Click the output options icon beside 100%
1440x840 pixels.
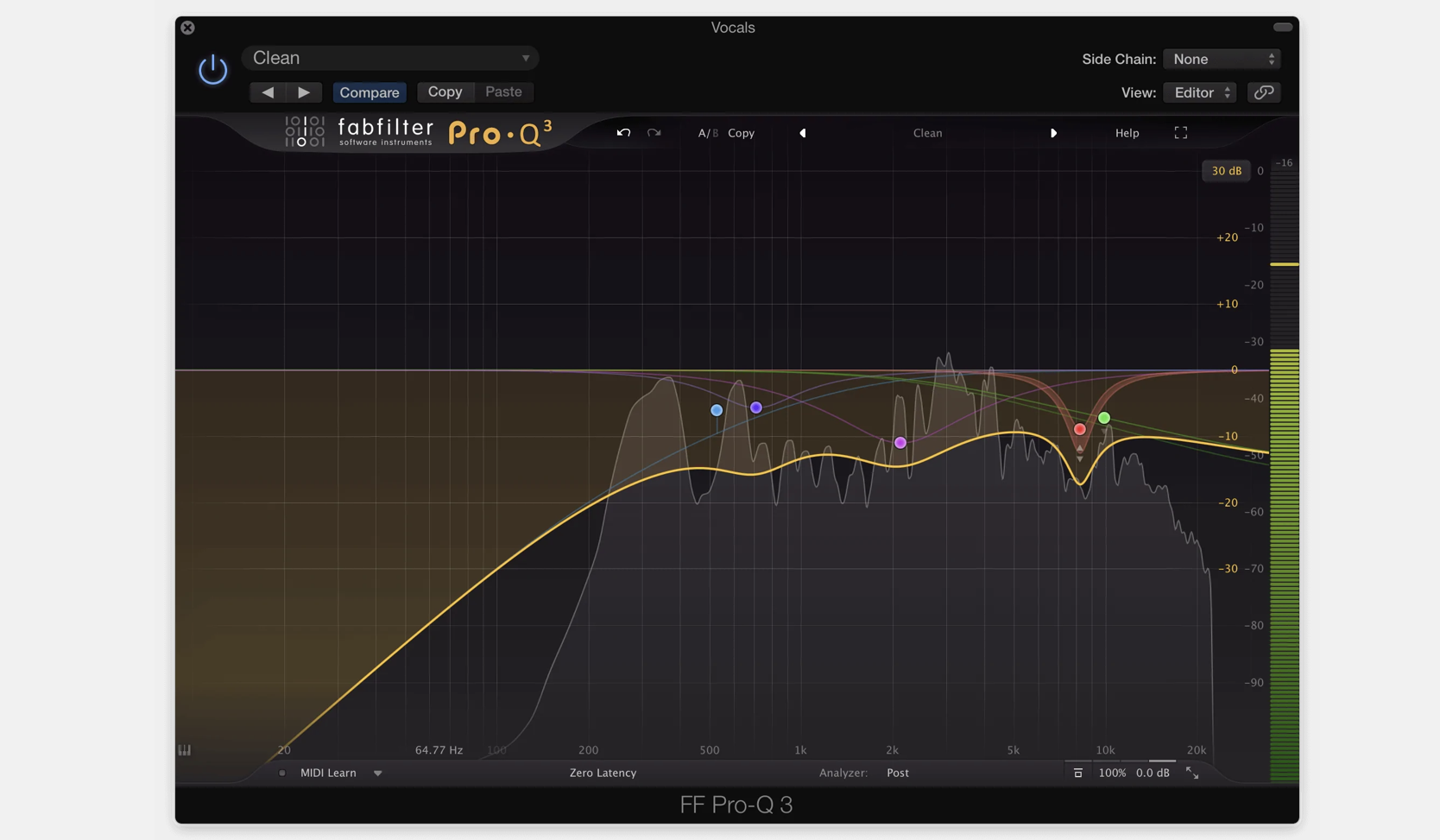click(1077, 773)
